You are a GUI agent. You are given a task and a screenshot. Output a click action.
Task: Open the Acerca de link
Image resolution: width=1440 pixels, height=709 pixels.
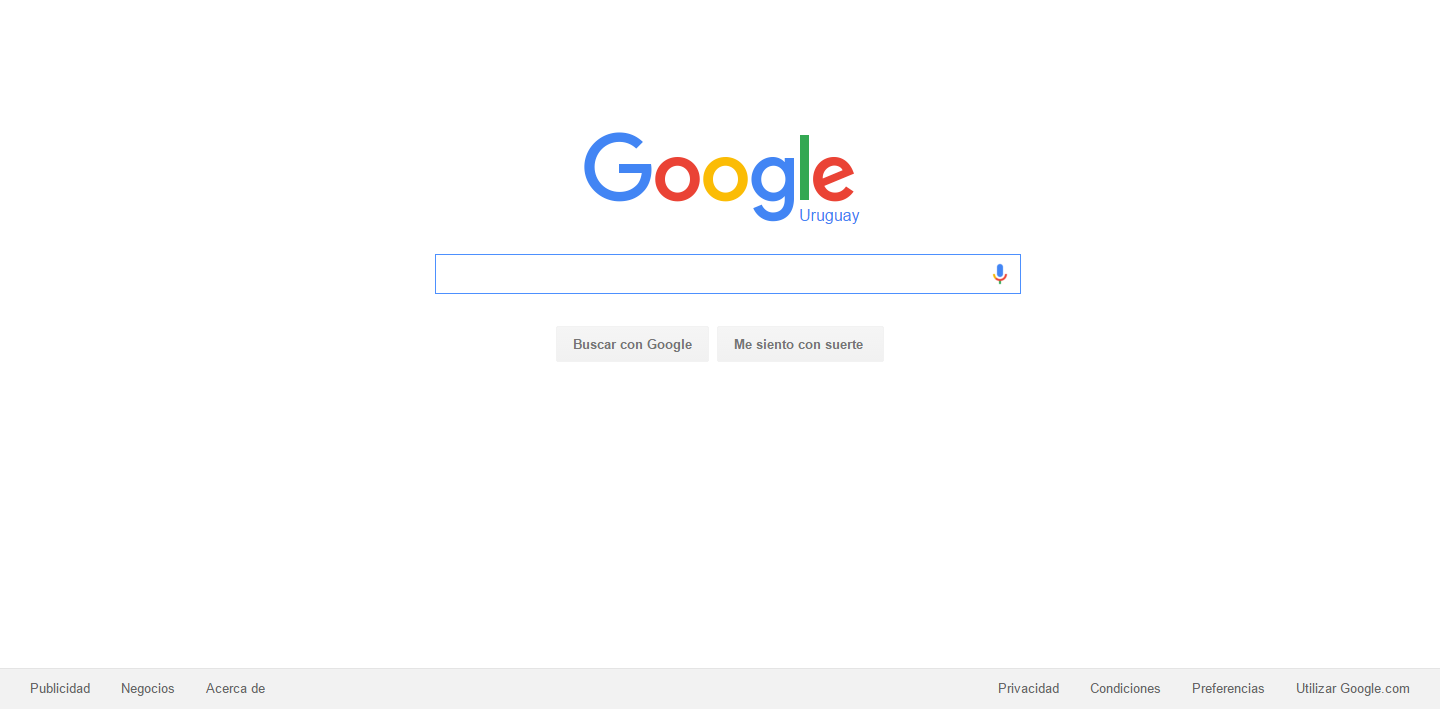pyautogui.click(x=235, y=688)
